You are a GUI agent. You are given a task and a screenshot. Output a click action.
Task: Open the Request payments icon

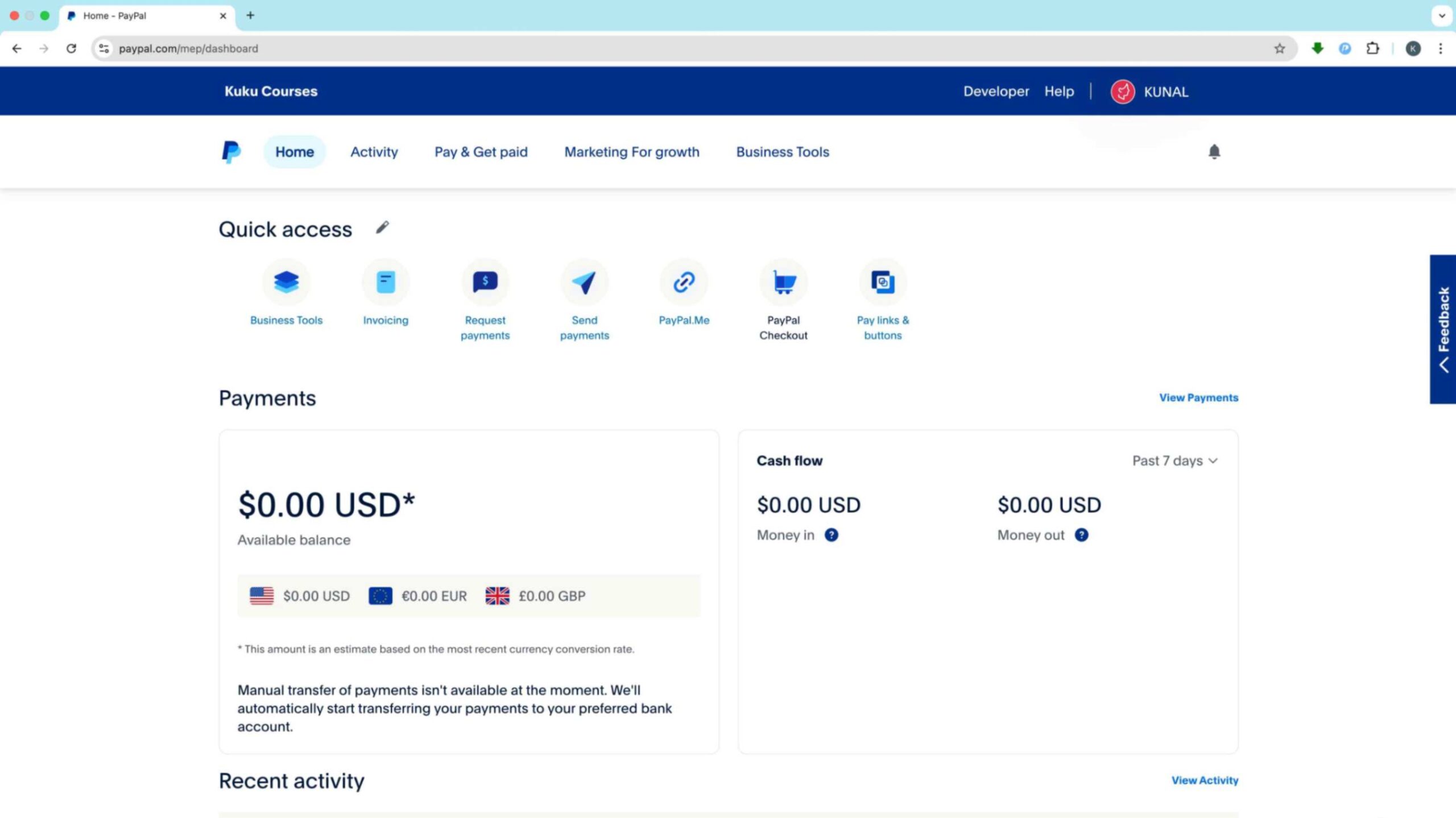pos(485,282)
